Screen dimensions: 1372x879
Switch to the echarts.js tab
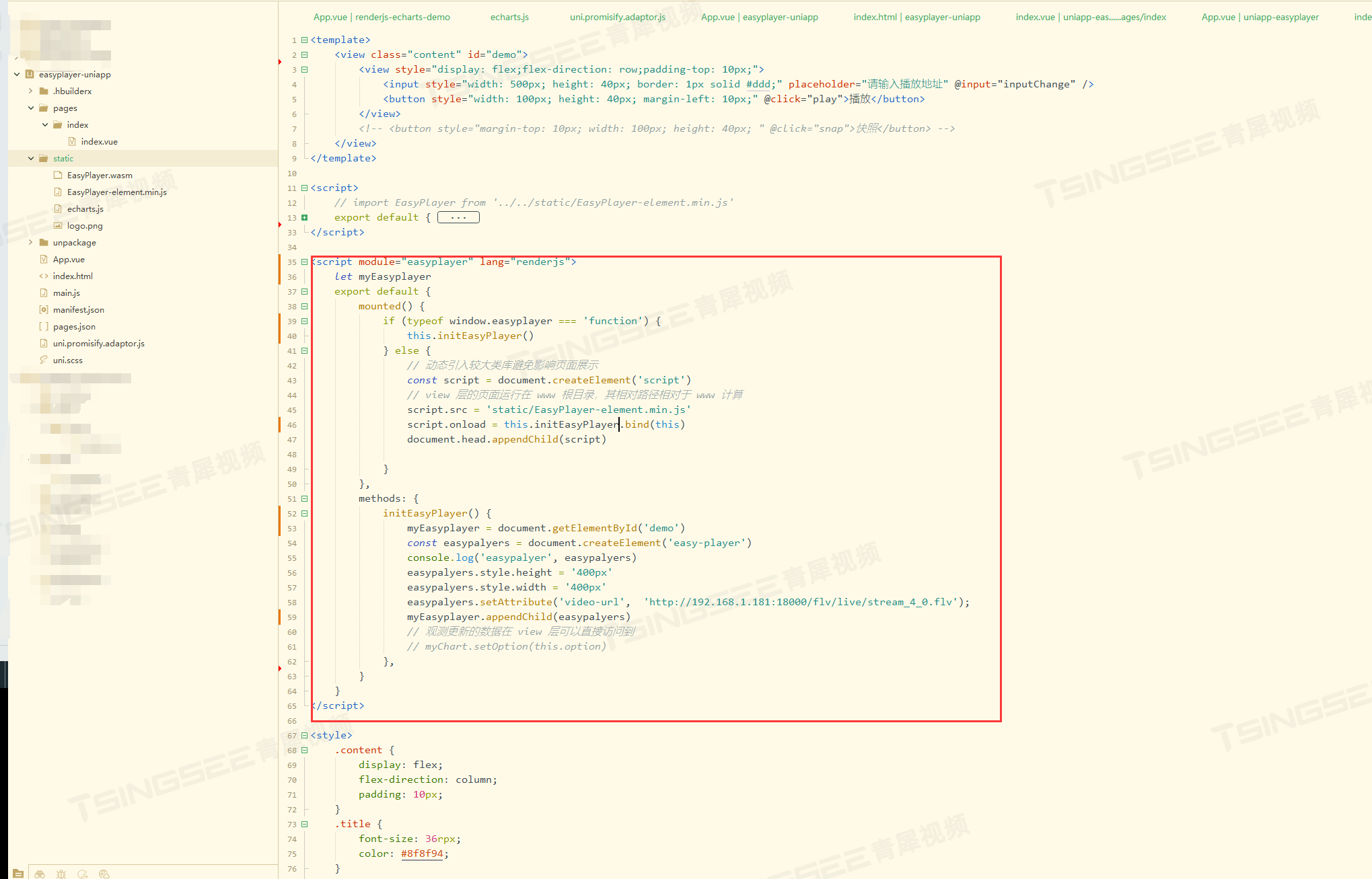coord(509,17)
